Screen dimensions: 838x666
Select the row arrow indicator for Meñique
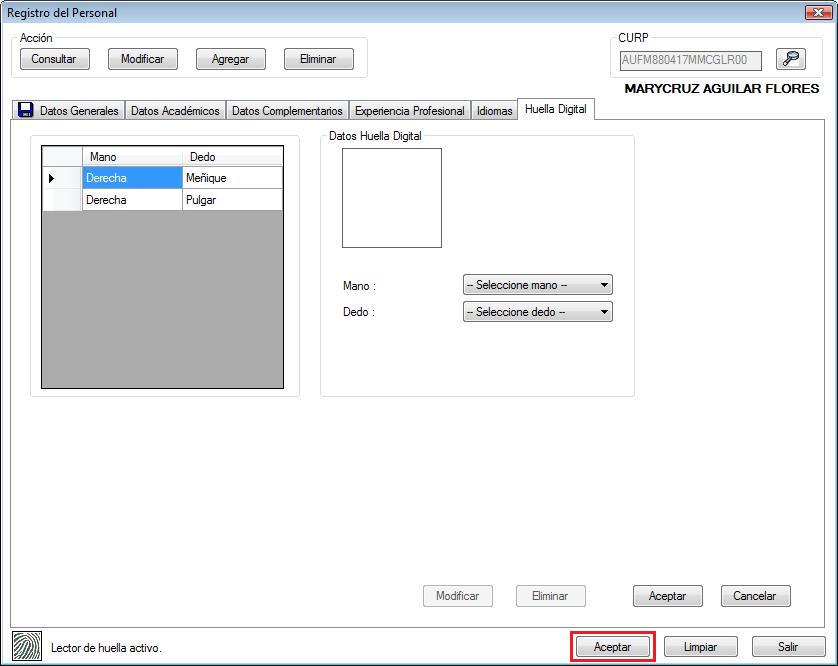(x=51, y=178)
